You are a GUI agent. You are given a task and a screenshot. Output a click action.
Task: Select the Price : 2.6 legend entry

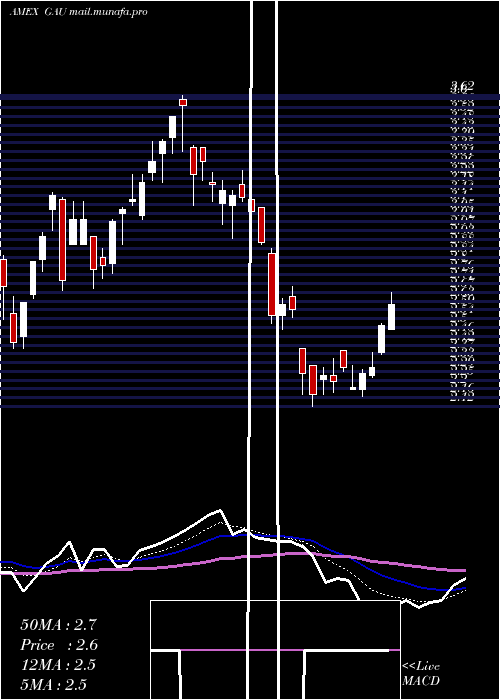[59, 645]
